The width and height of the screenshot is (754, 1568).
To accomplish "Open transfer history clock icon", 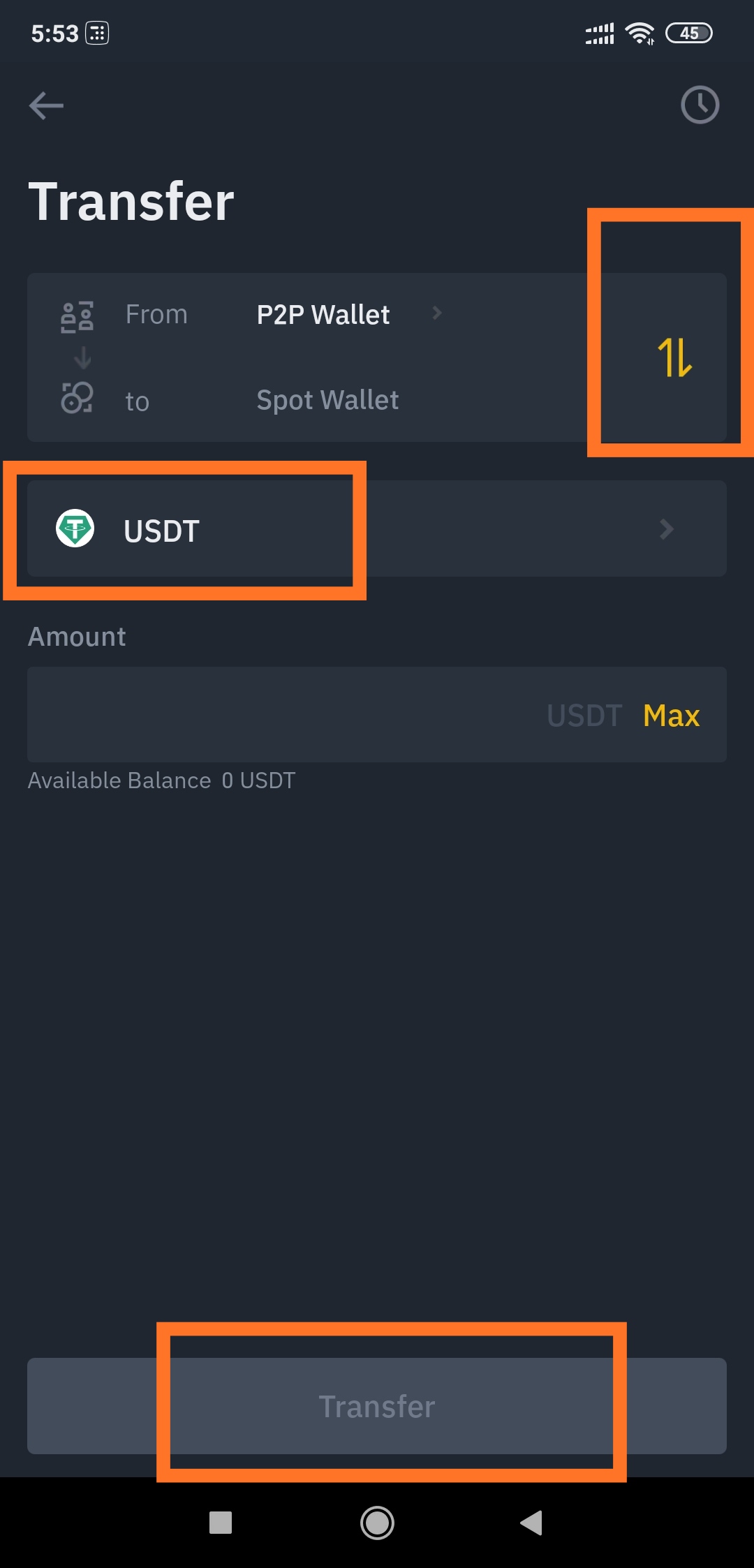I will pyautogui.click(x=700, y=105).
